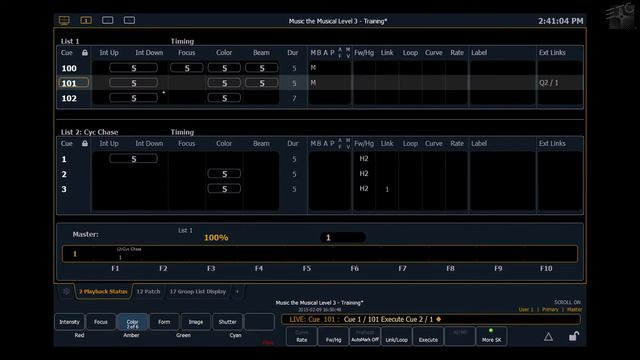This screenshot has height=360, width=640.
Task: Click the Beam time field of cue 101
Action: [262, 83]
